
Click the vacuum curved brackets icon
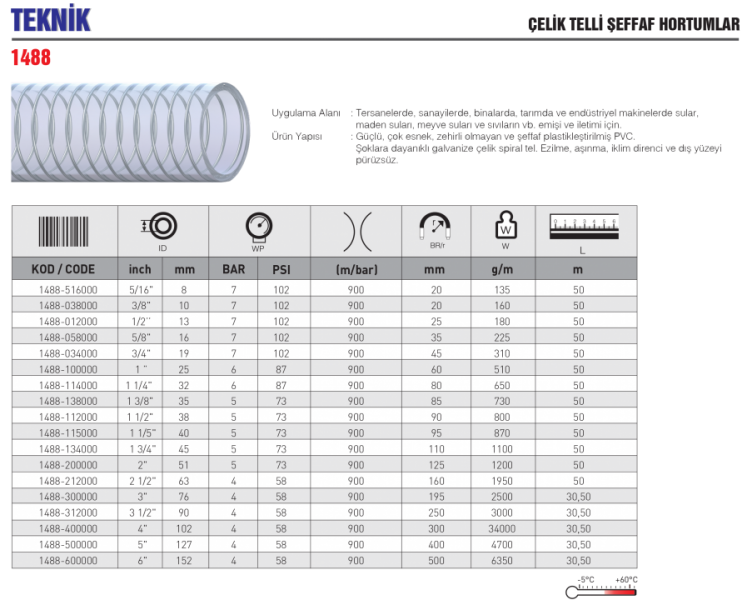coord(355,231)
